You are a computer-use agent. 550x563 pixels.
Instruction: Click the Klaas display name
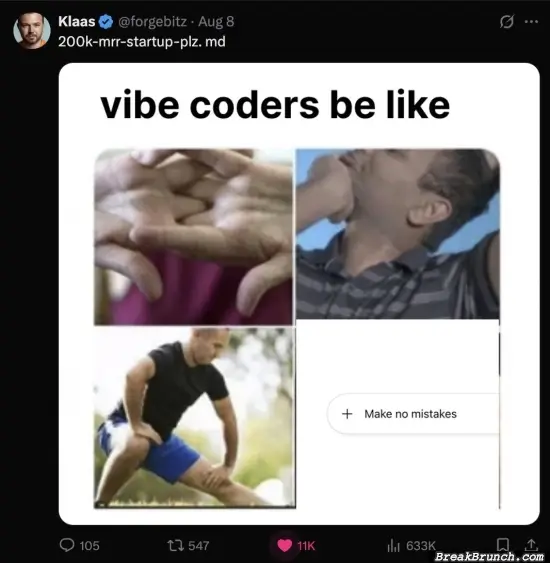tap(76, 22)
